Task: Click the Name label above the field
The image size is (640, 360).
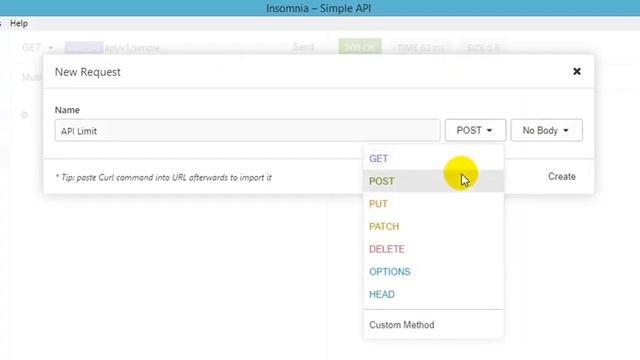Action: (x=67, y=110)
